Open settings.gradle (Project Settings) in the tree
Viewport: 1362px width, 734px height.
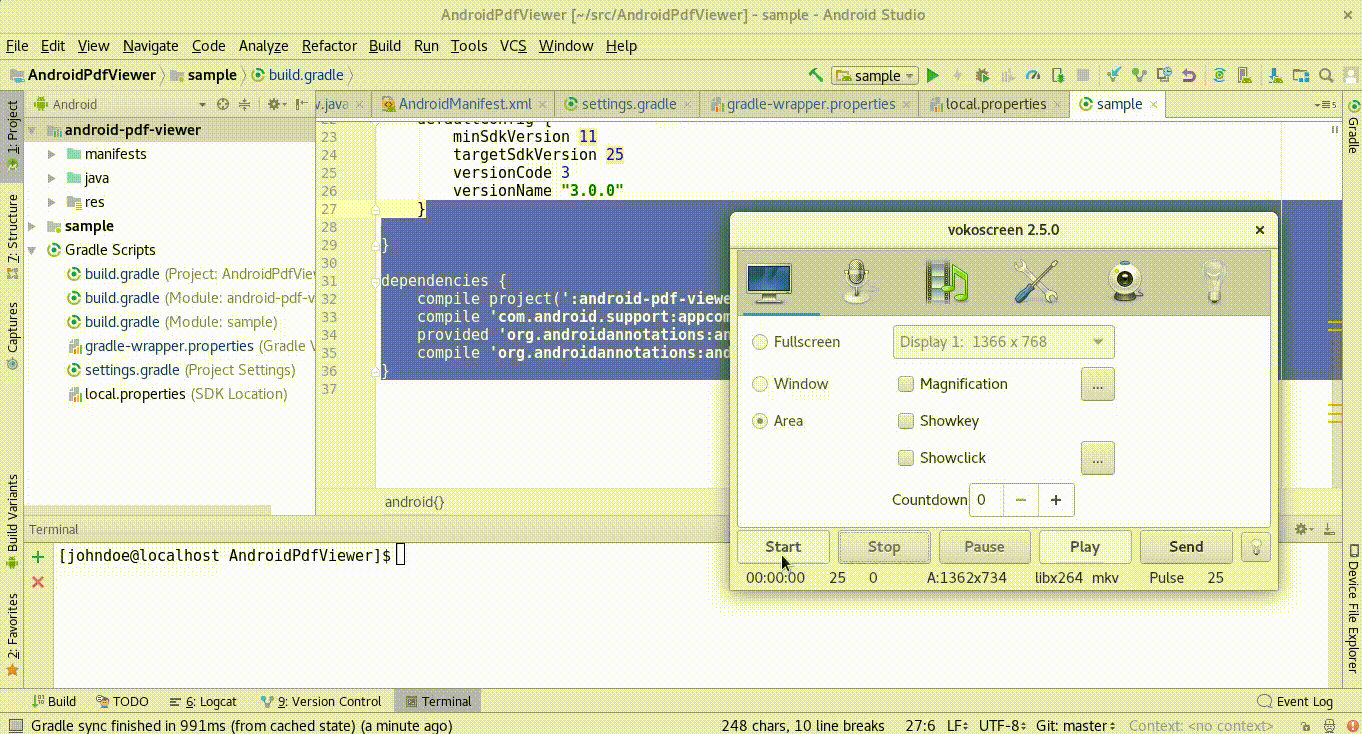coord(181,370)
